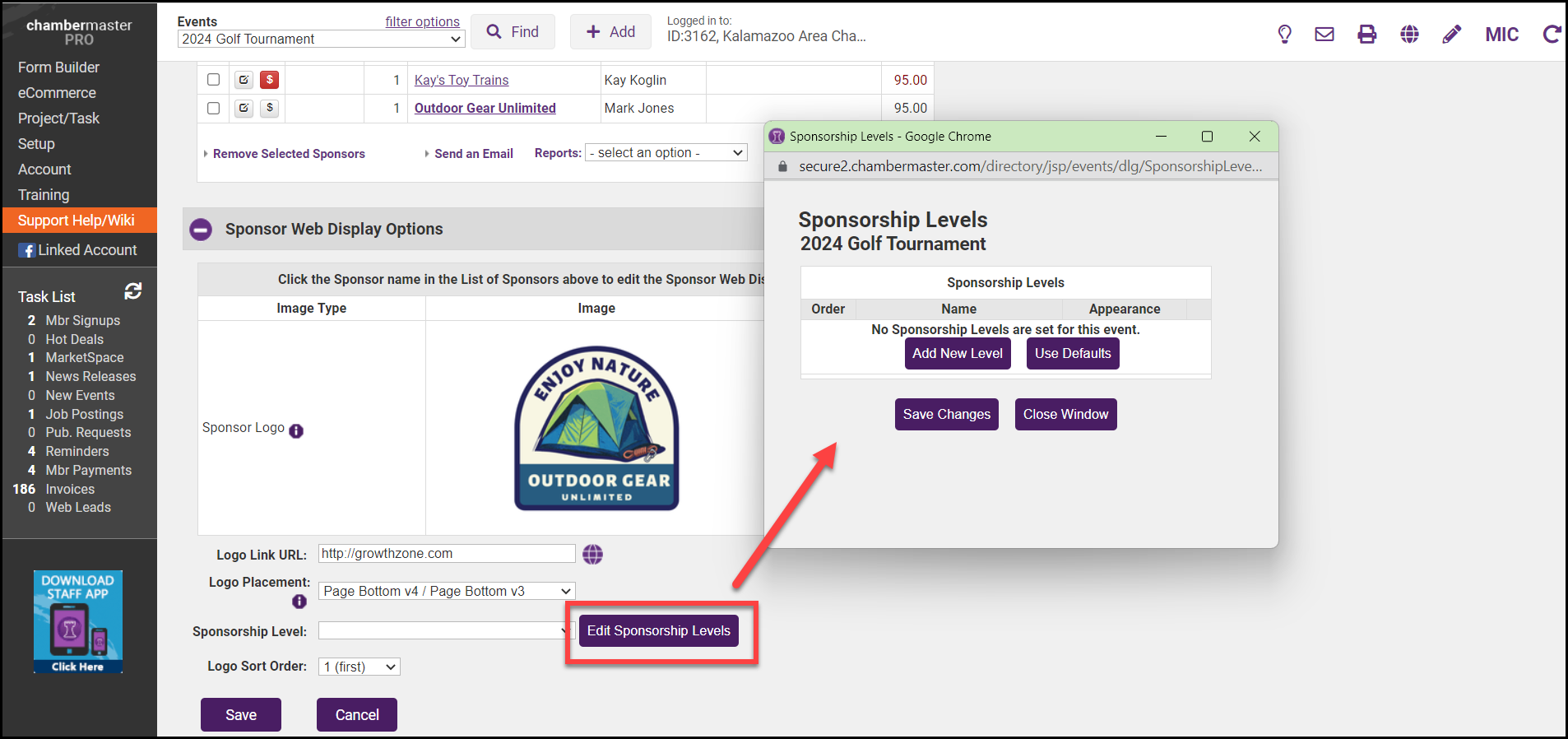Click the Add New Level button

click(957, 354)
